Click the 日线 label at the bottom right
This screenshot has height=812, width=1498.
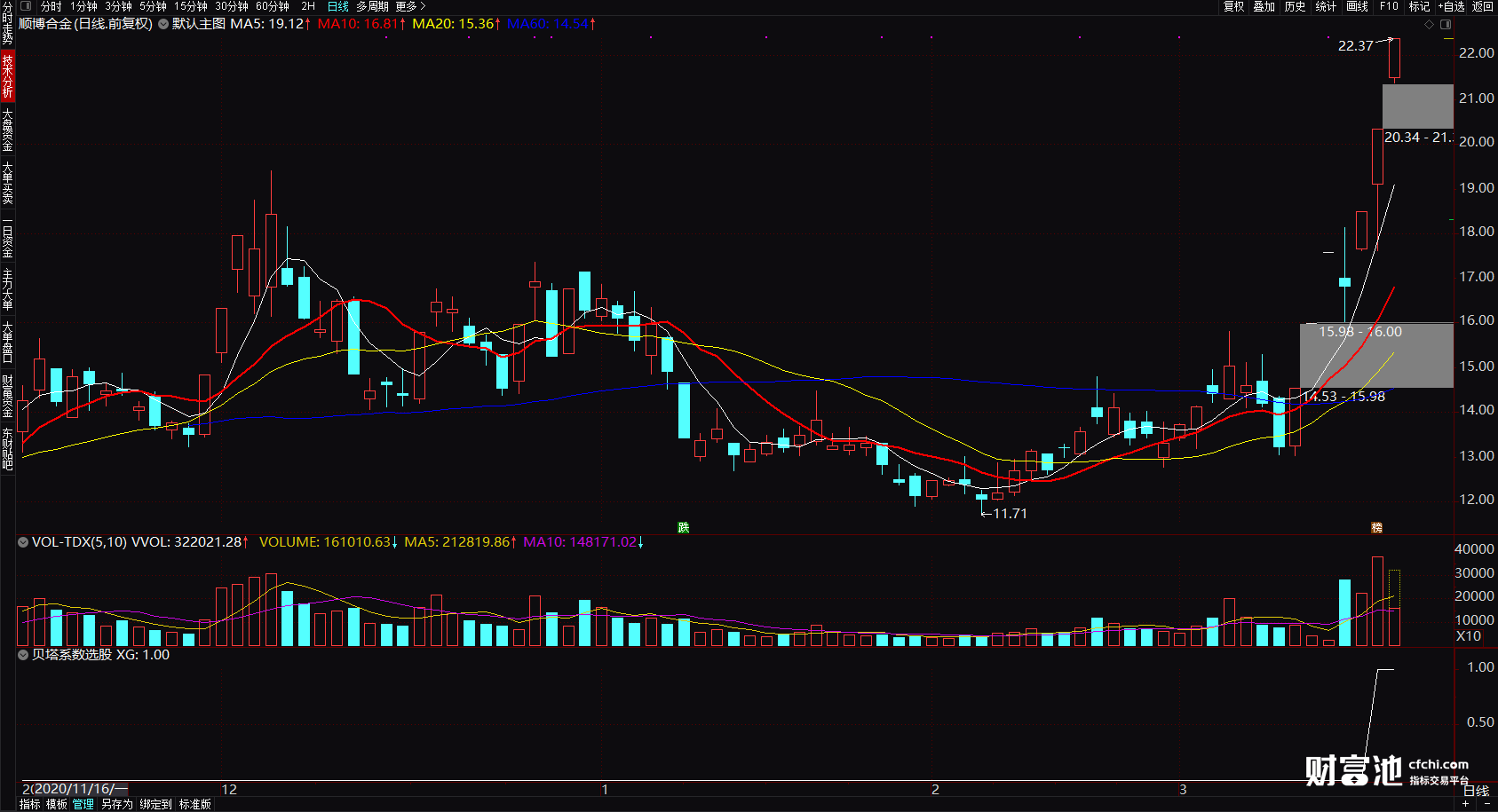coord(1476,791)
